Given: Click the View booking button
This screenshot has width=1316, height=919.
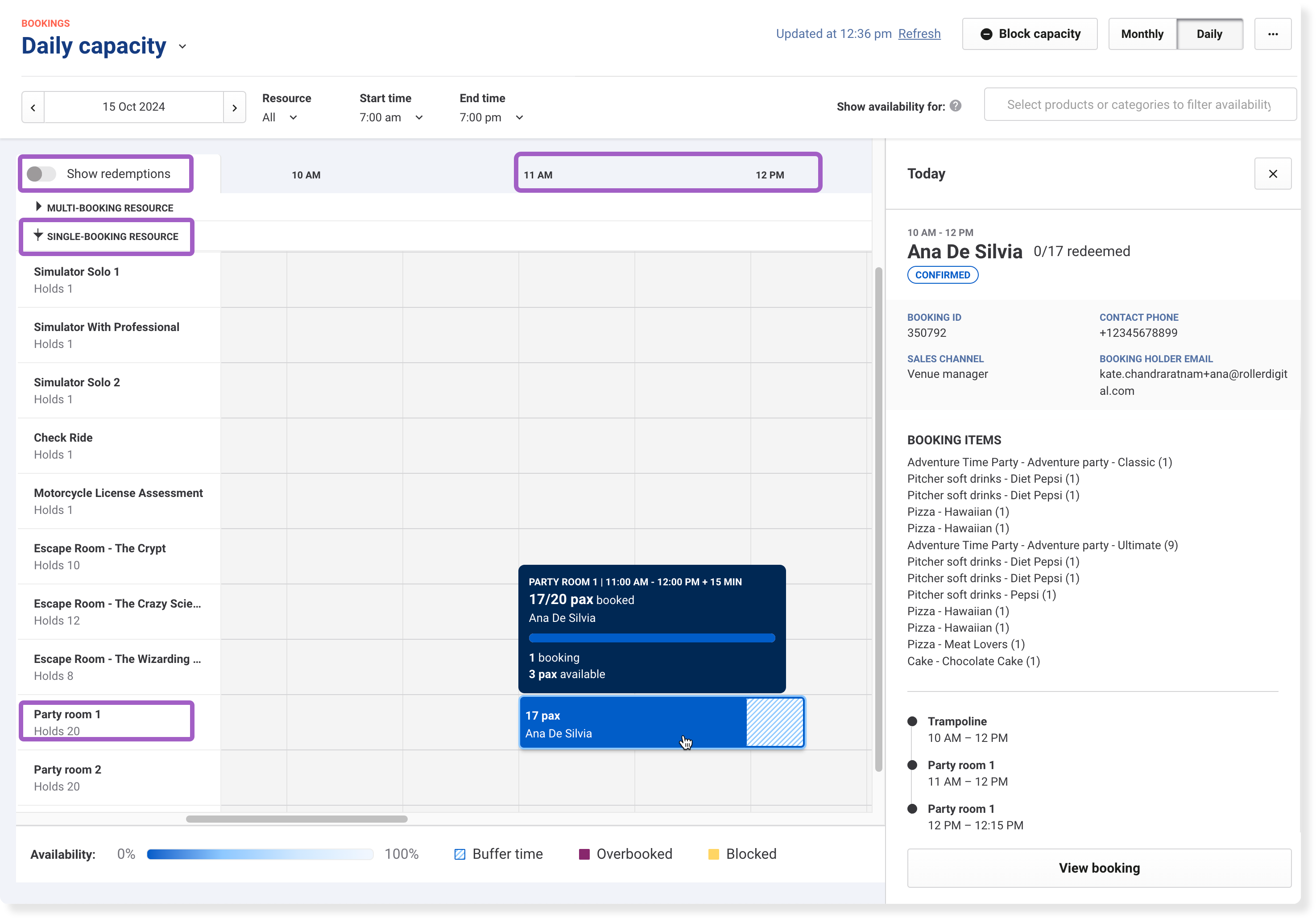Looking at the screenshot, I should (1099, 868).
